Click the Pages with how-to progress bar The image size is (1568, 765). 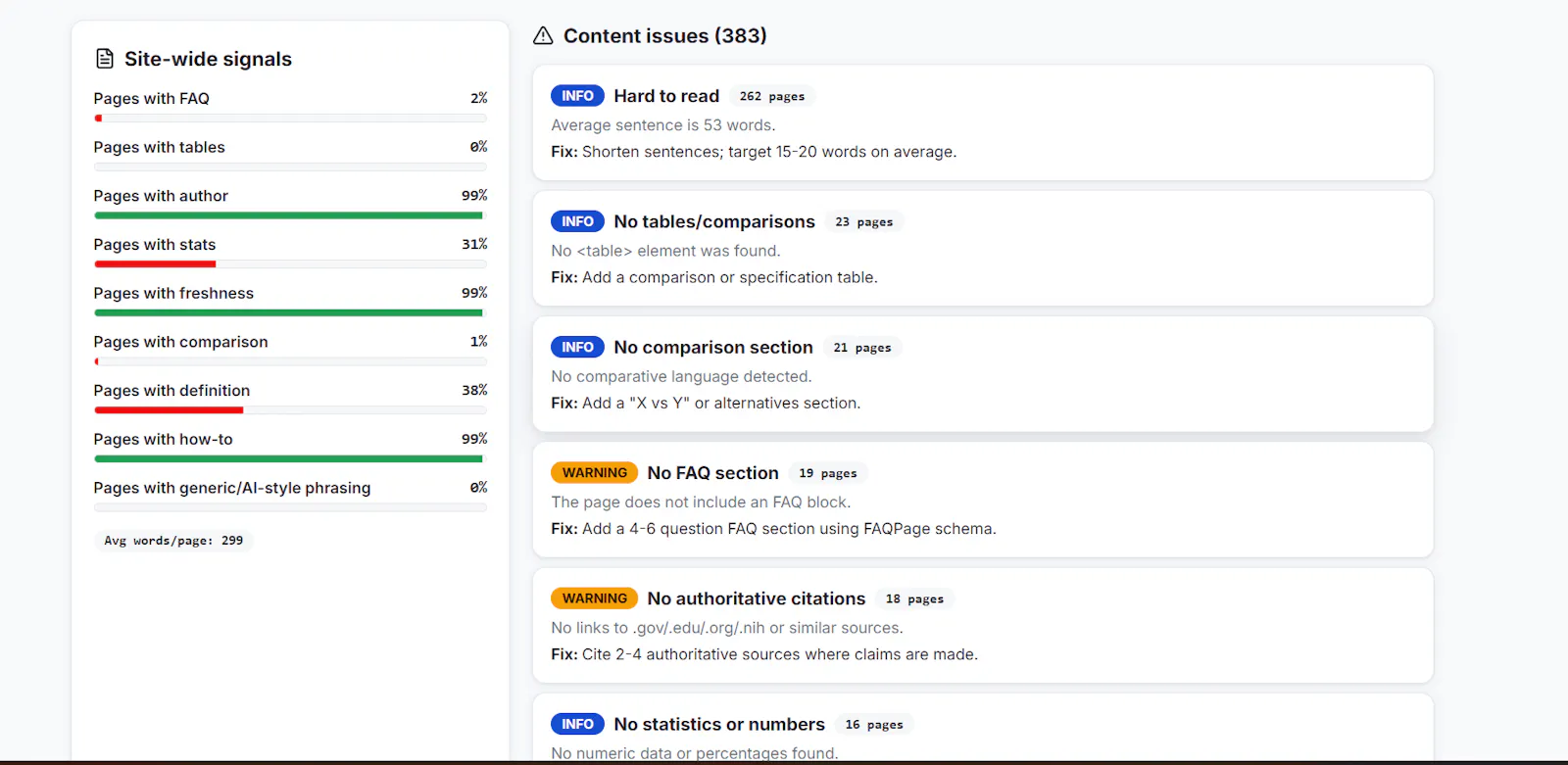point(290,459)
